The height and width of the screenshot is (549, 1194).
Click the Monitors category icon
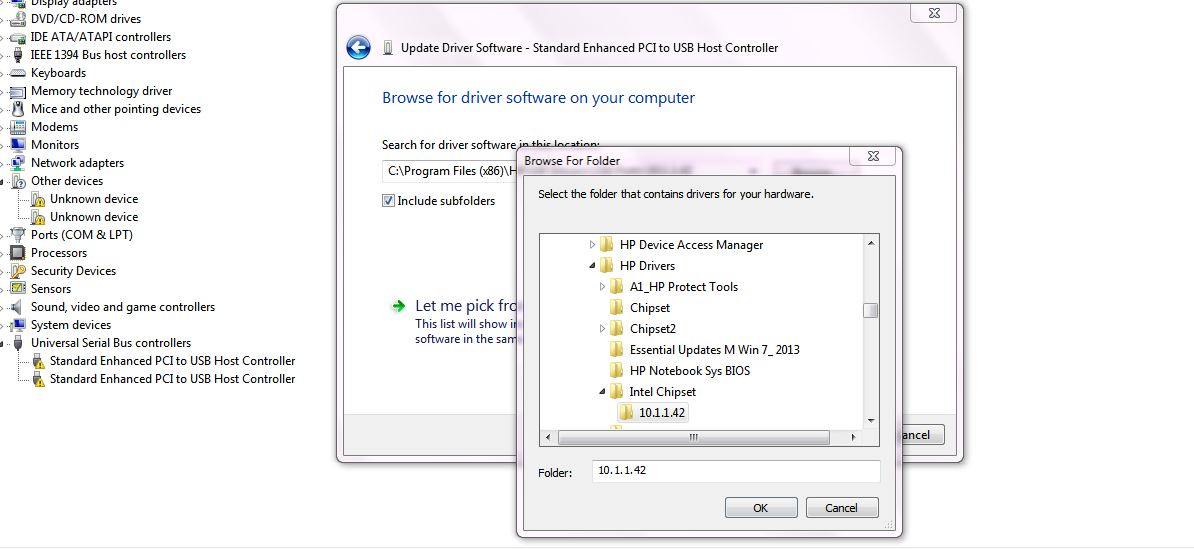click(x=18, y=145)
